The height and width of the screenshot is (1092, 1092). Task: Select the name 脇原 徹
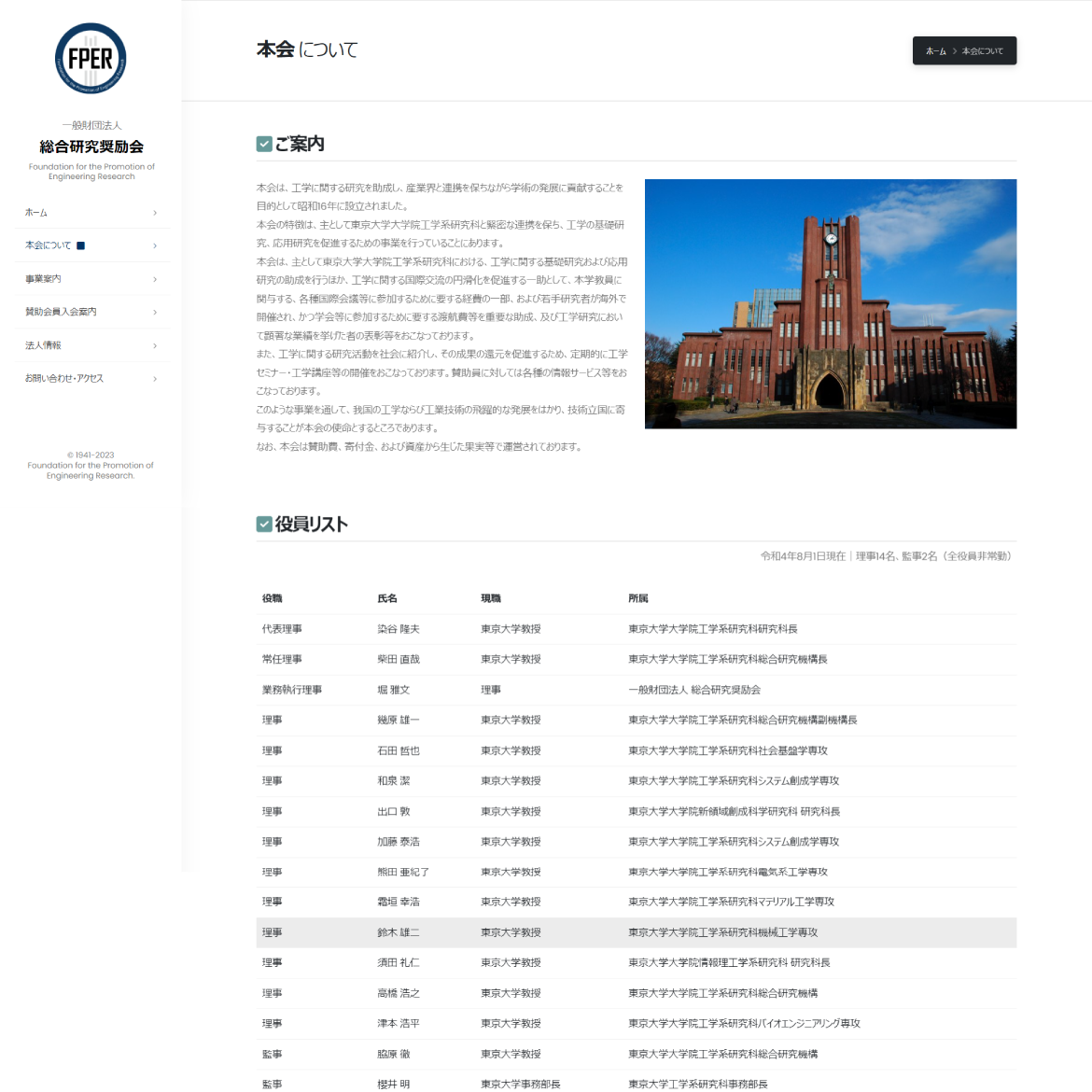click(x=394, y=1054)
